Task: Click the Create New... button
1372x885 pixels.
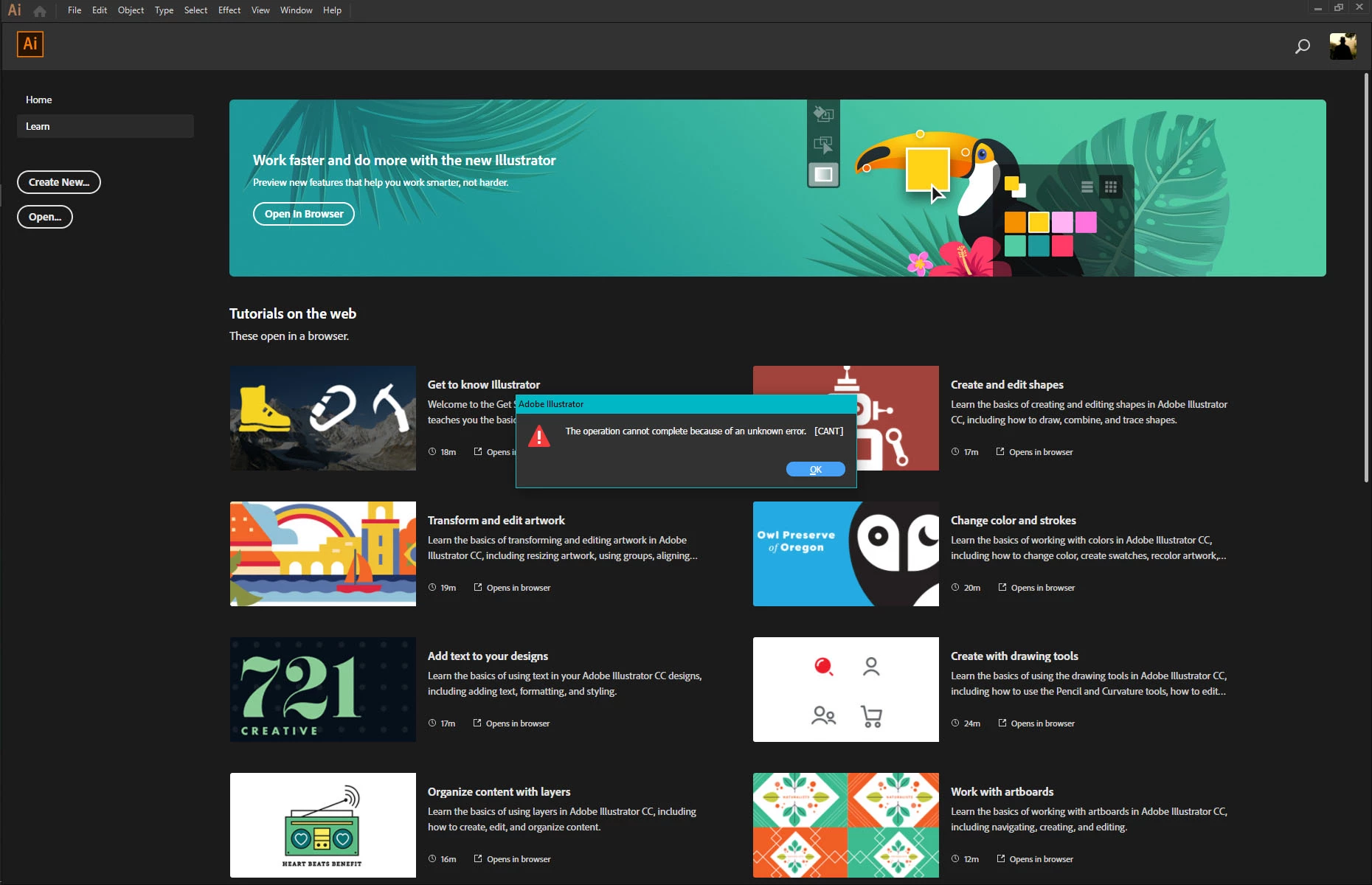Action: click(x=59, y=182)
